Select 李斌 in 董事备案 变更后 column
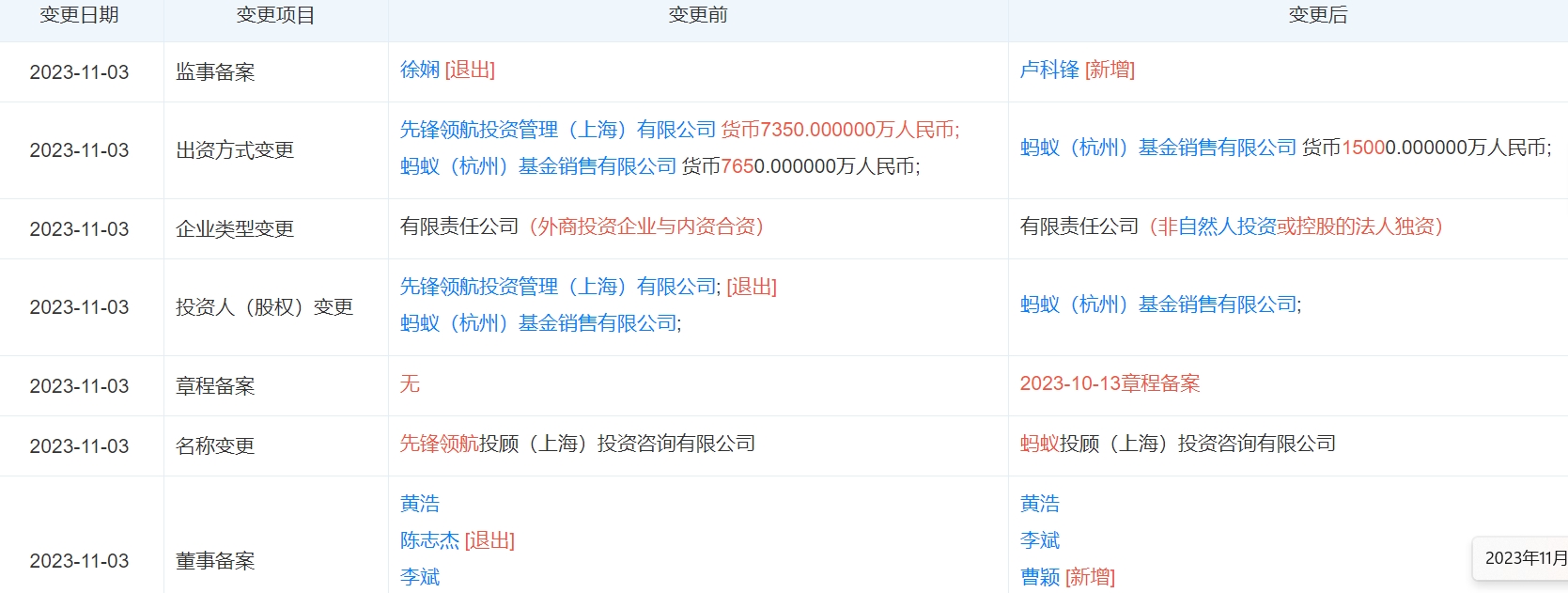 coord(1040,540)
